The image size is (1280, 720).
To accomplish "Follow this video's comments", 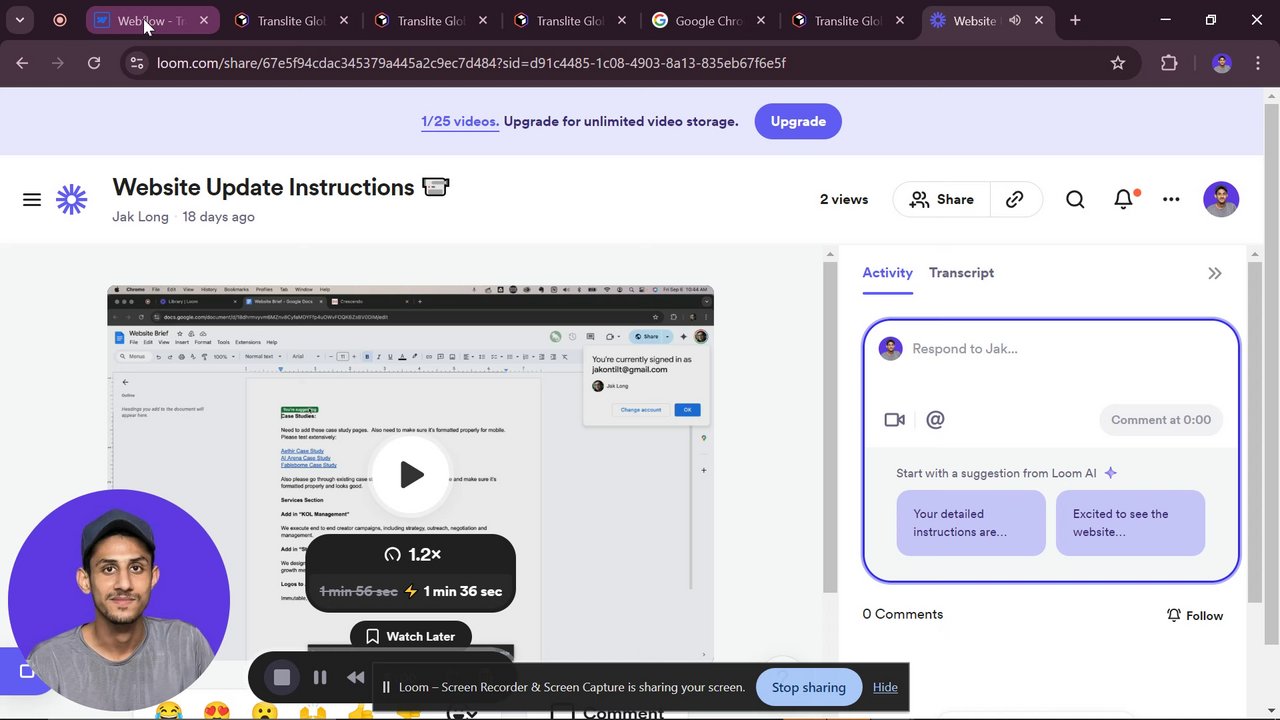I will (1195, 615).
